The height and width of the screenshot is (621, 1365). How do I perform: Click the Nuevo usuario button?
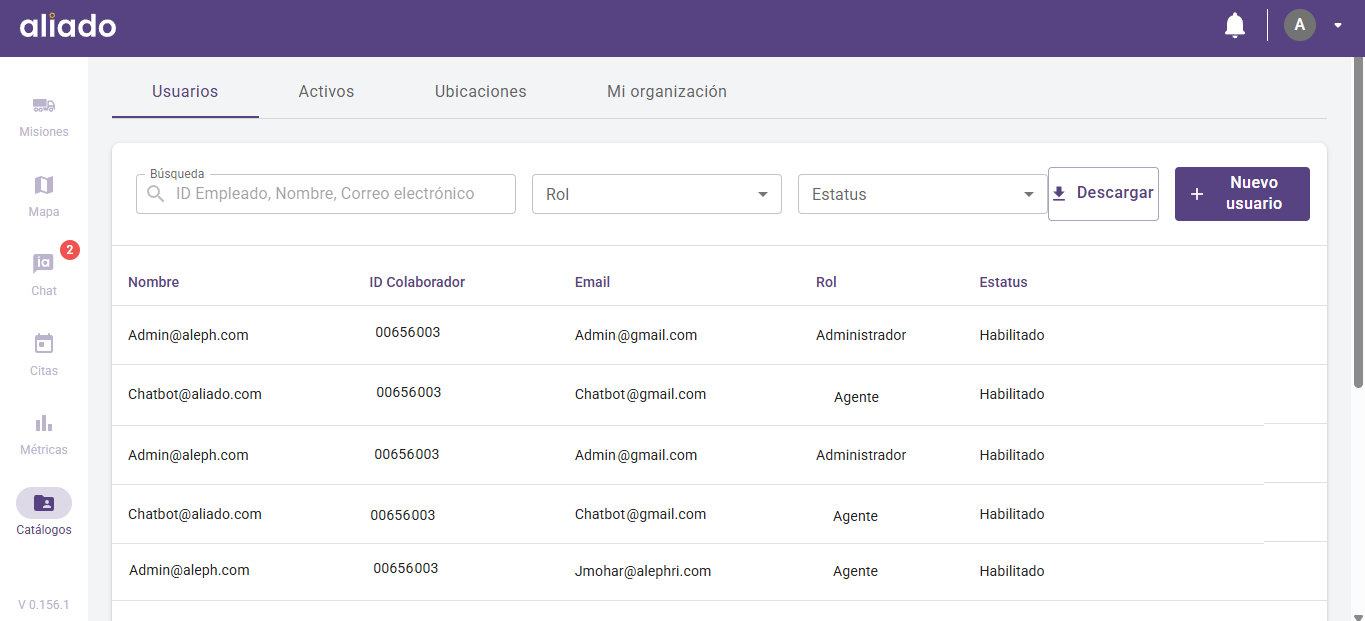coord(1241,193)
